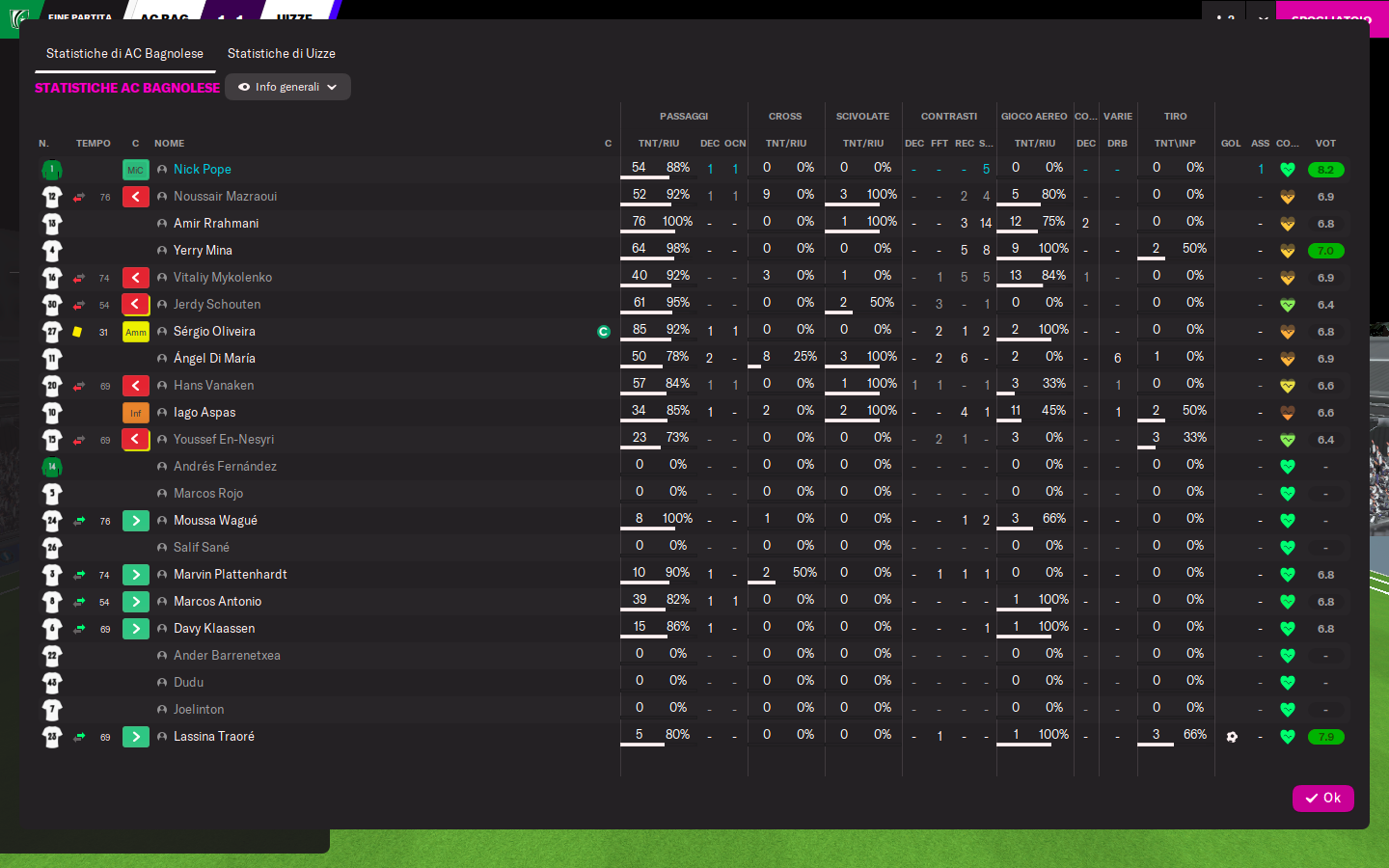Image resolution: width=1389 pixels, height=868 pixels.
Task: Click the yellow Amm badge beside Sérgio Oliveira
Action: coord(136,332)
